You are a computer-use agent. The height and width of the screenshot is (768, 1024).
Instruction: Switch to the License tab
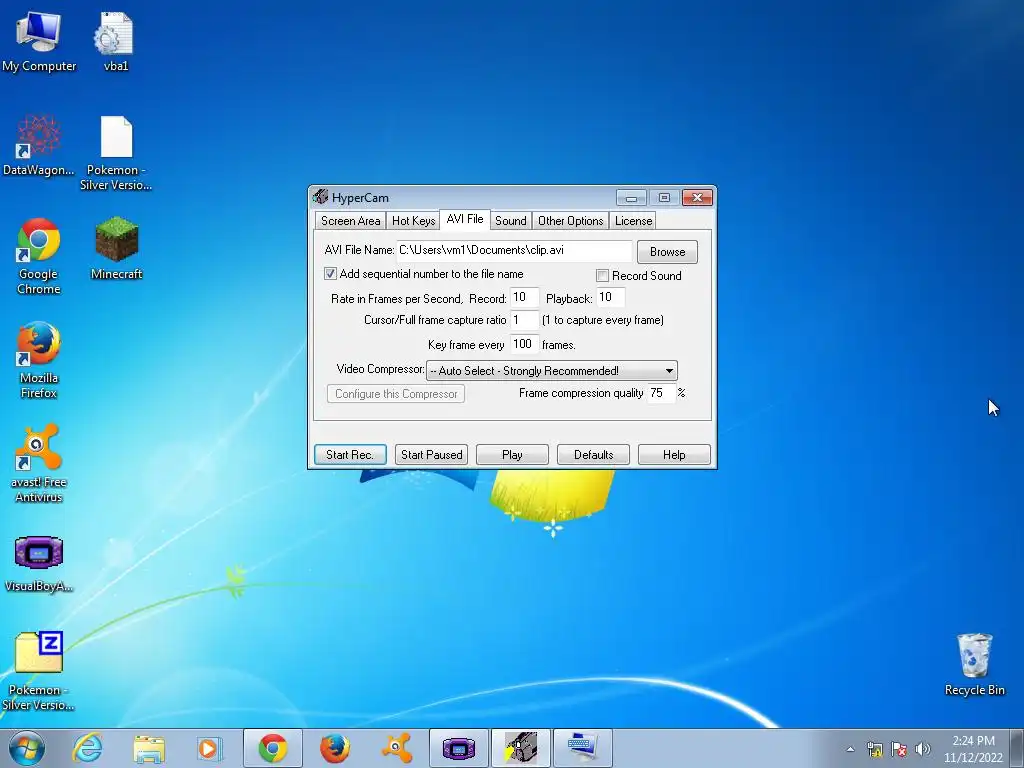tap(633, 221)
